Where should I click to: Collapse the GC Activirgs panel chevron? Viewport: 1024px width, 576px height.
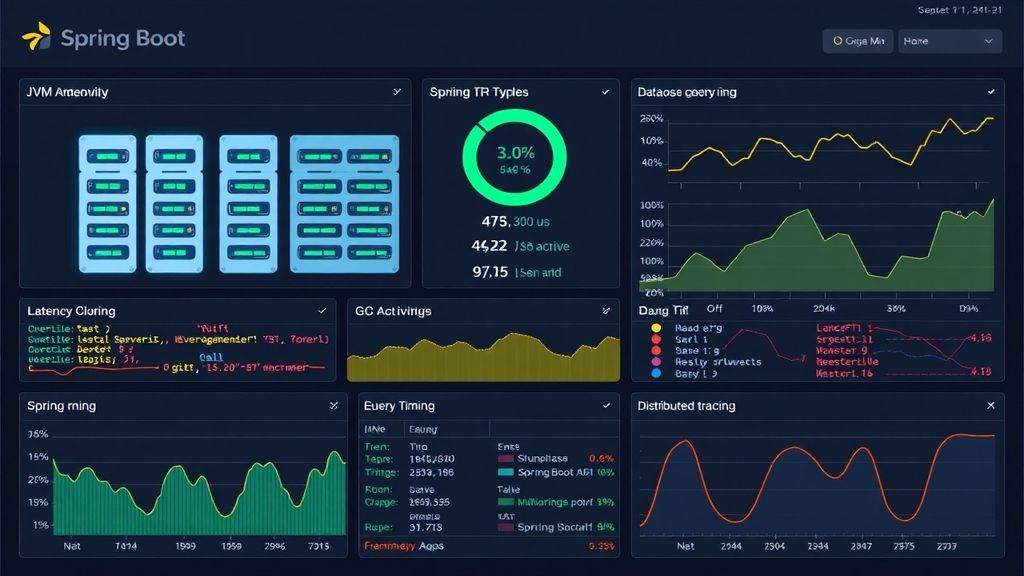tap(605, 311)
